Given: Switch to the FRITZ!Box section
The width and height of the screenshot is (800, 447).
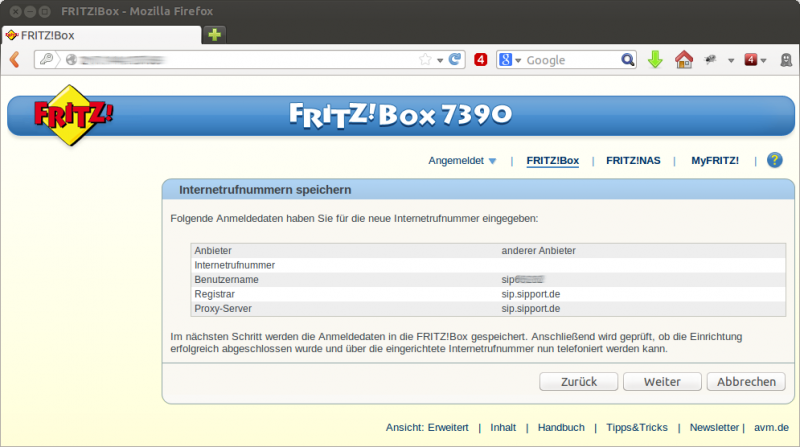Looking at the screenshot, I should pos(553,161).
